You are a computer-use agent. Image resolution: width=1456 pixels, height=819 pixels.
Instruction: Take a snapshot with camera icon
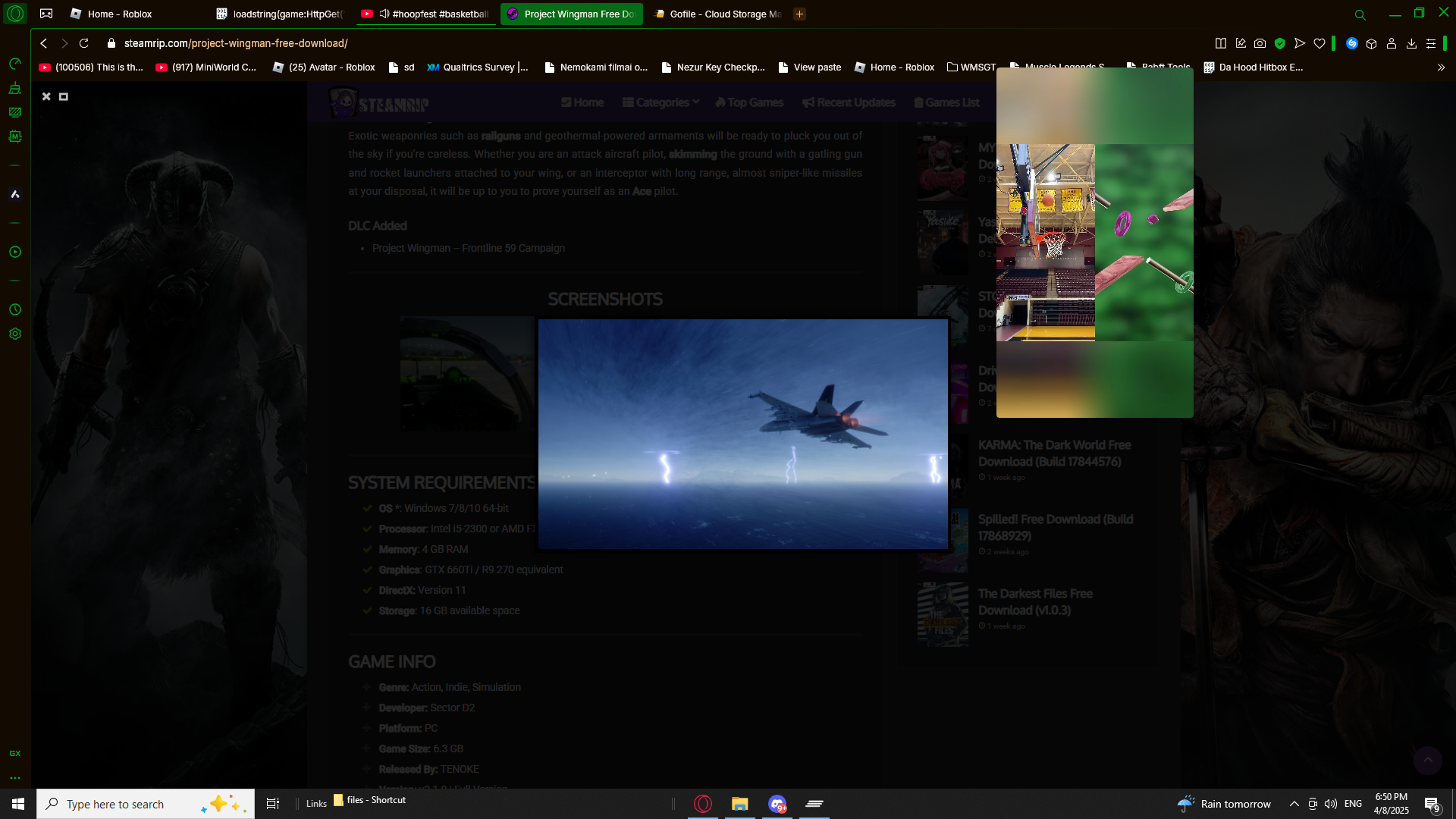coord(1260,43)
